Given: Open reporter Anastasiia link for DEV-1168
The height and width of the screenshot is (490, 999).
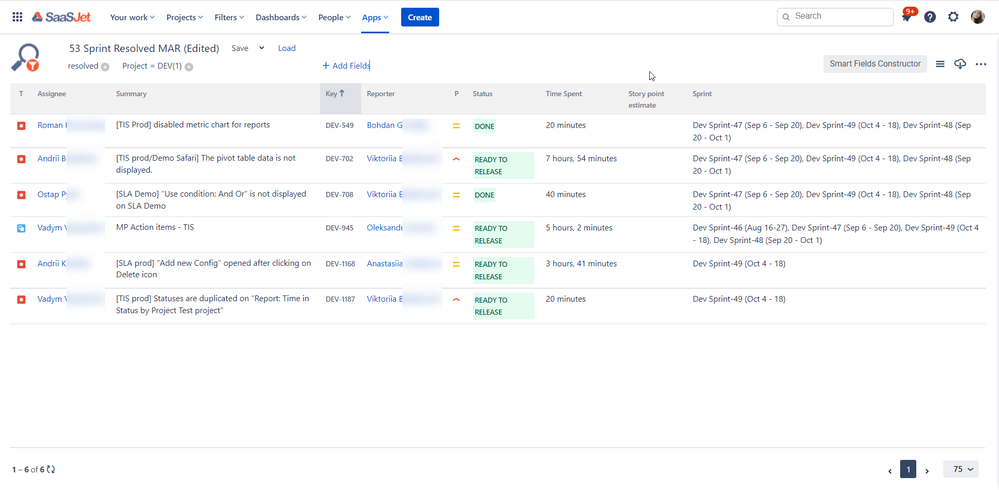Looking at the screenshot, I should coord(385,263).
